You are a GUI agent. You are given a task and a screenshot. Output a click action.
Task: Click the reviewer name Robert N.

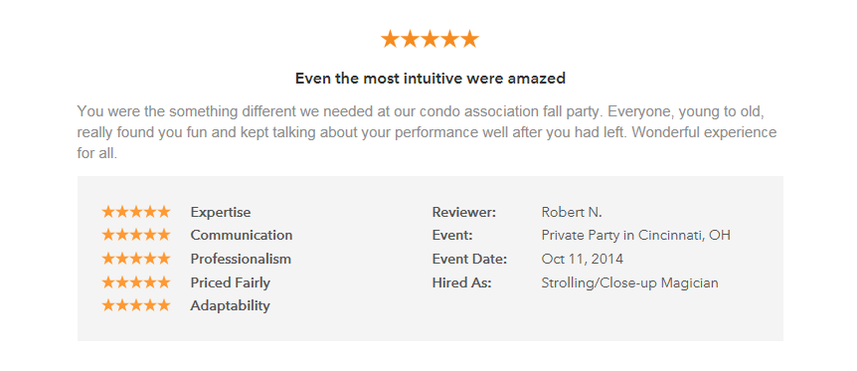572,212
